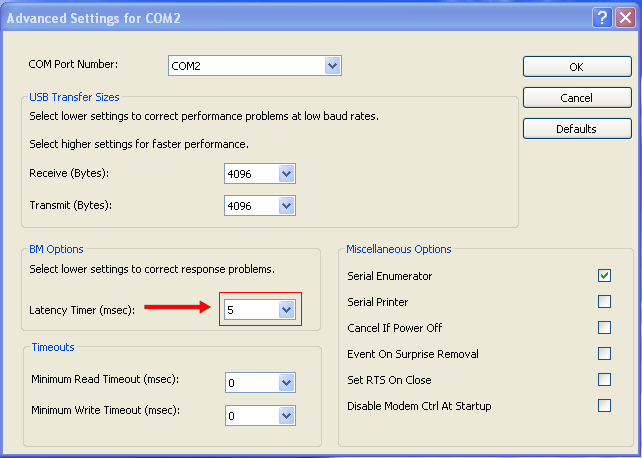Click the Cancel button

point(577,98)
